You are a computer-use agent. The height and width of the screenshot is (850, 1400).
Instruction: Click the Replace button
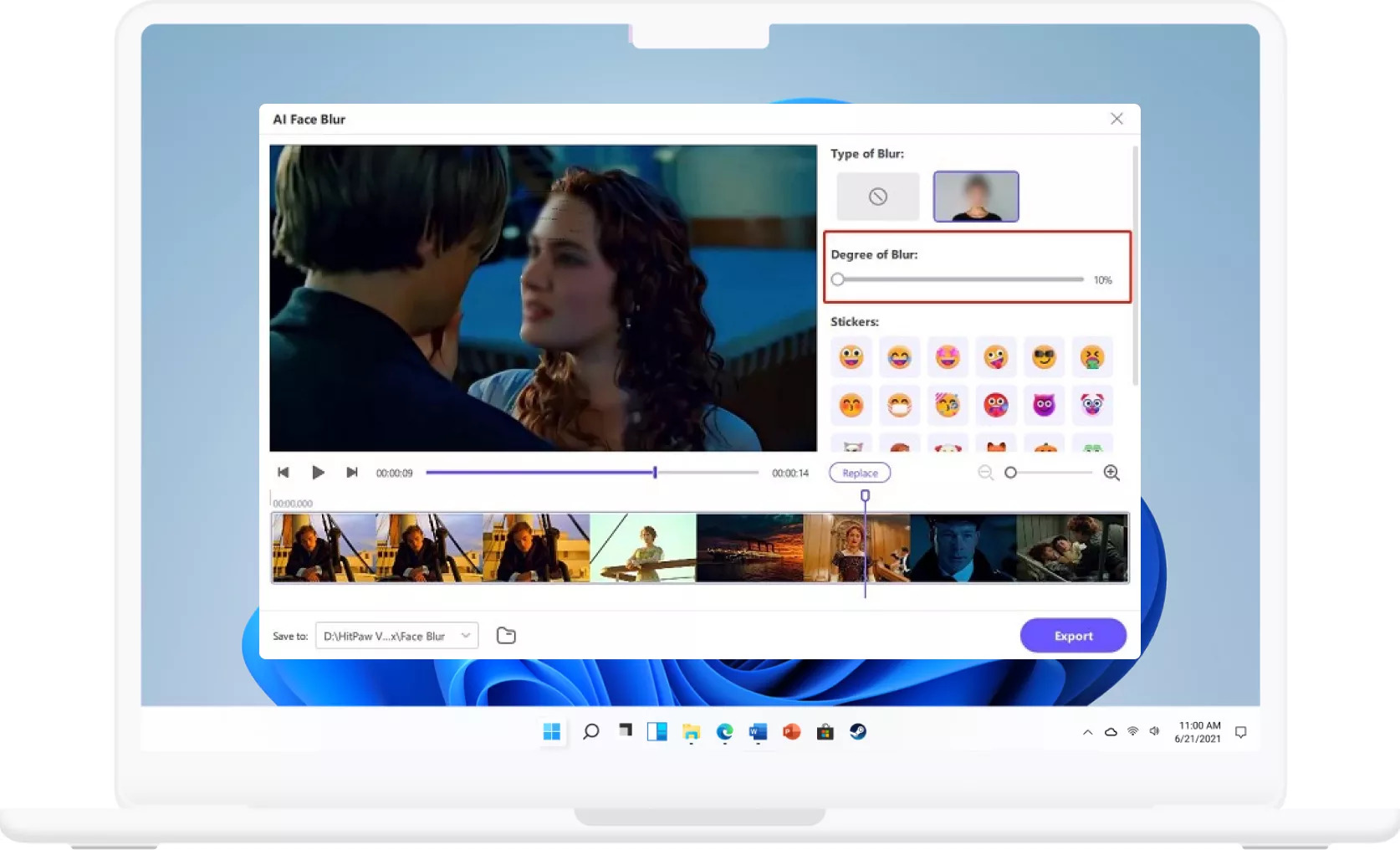pyautogui.click(x=859, y=473)
